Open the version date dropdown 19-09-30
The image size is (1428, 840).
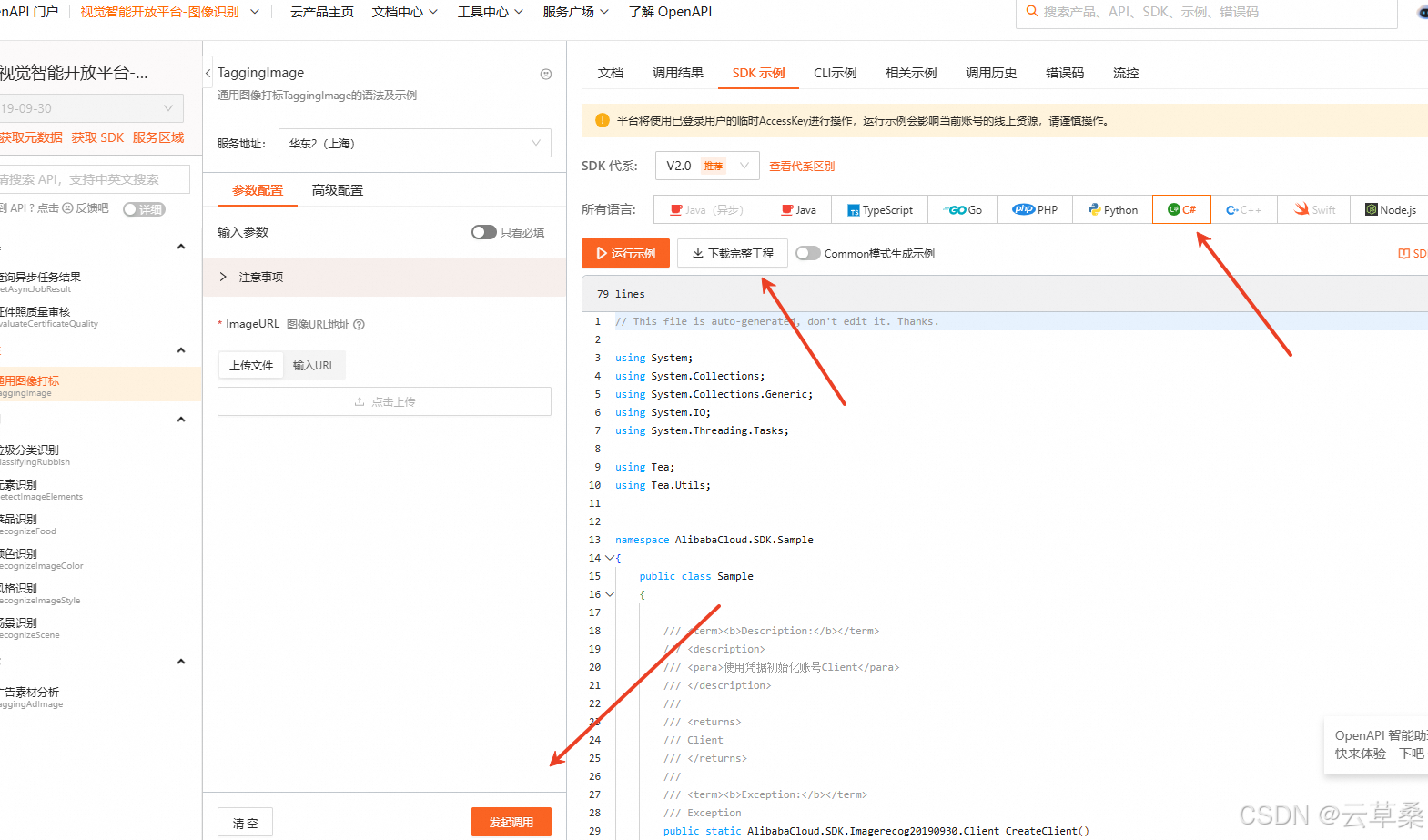point(91,108)
